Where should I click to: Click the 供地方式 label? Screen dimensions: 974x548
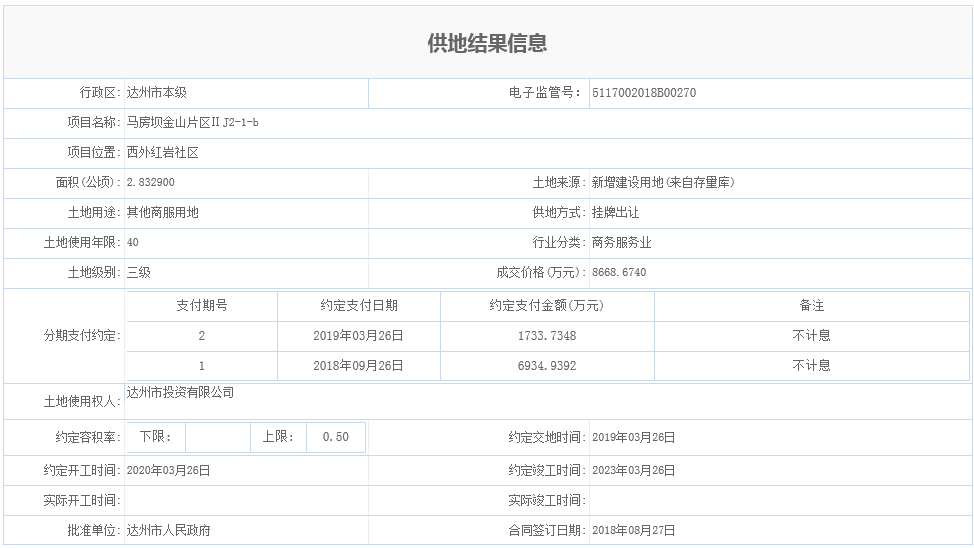coord(559,212)
